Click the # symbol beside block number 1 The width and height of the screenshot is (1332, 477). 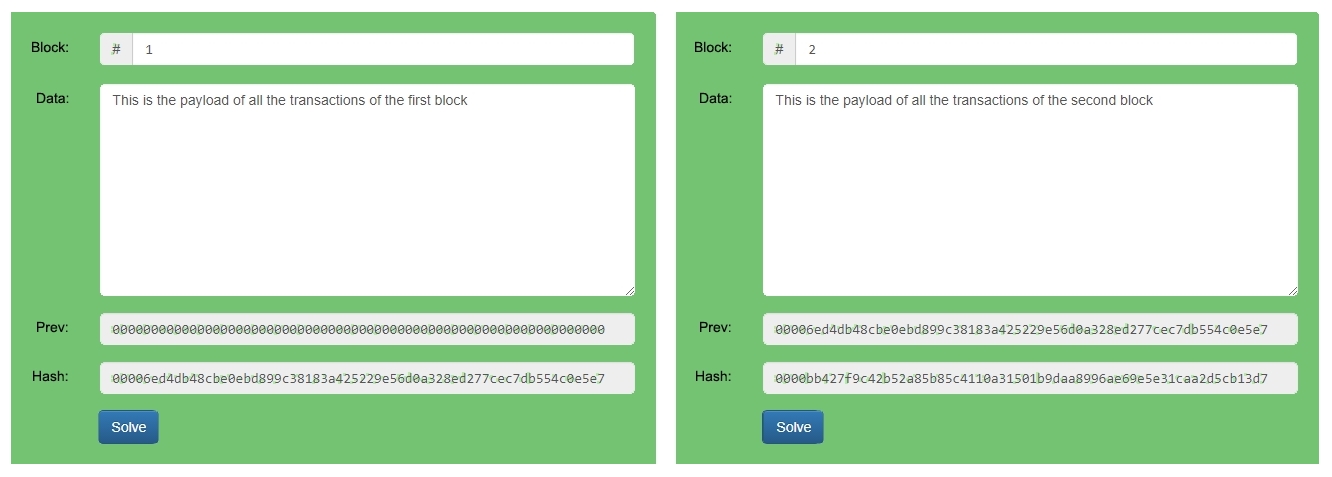point(116,49)
